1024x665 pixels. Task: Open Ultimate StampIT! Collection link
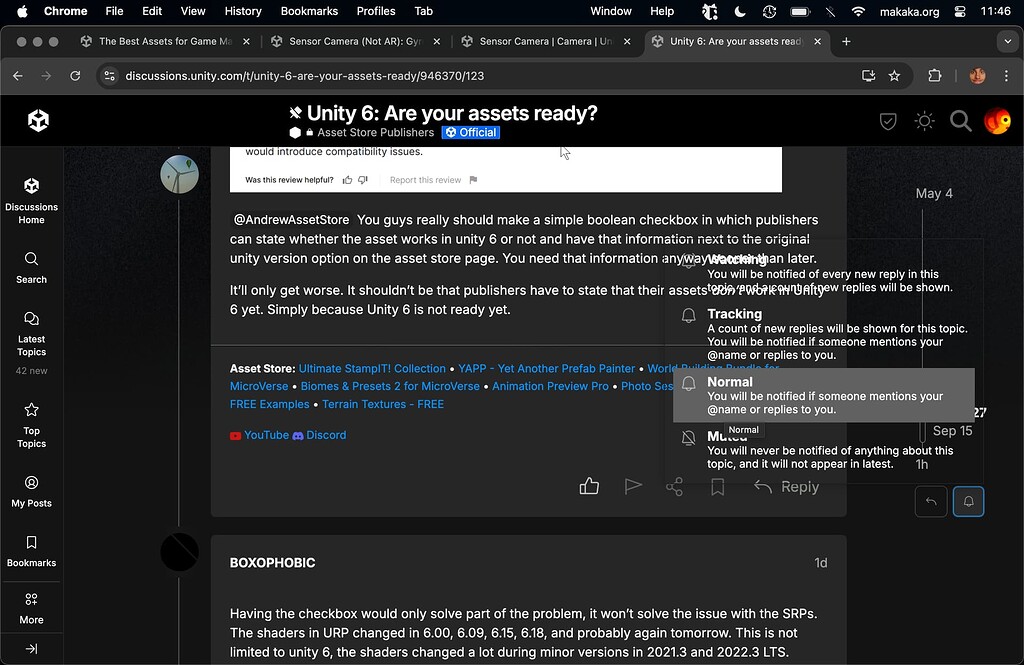372,368
